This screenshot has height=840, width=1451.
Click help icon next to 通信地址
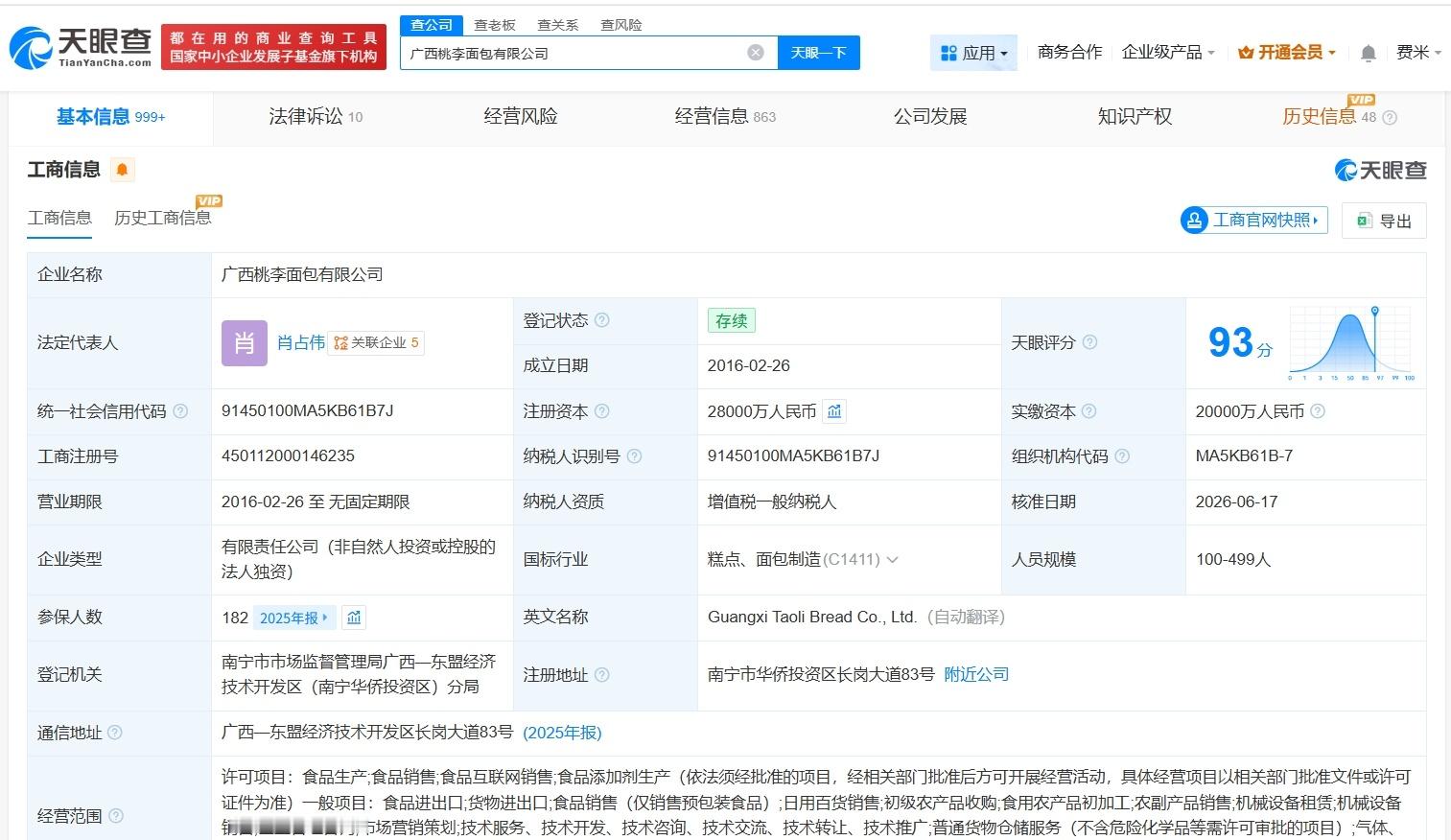[x=115, y=733]
